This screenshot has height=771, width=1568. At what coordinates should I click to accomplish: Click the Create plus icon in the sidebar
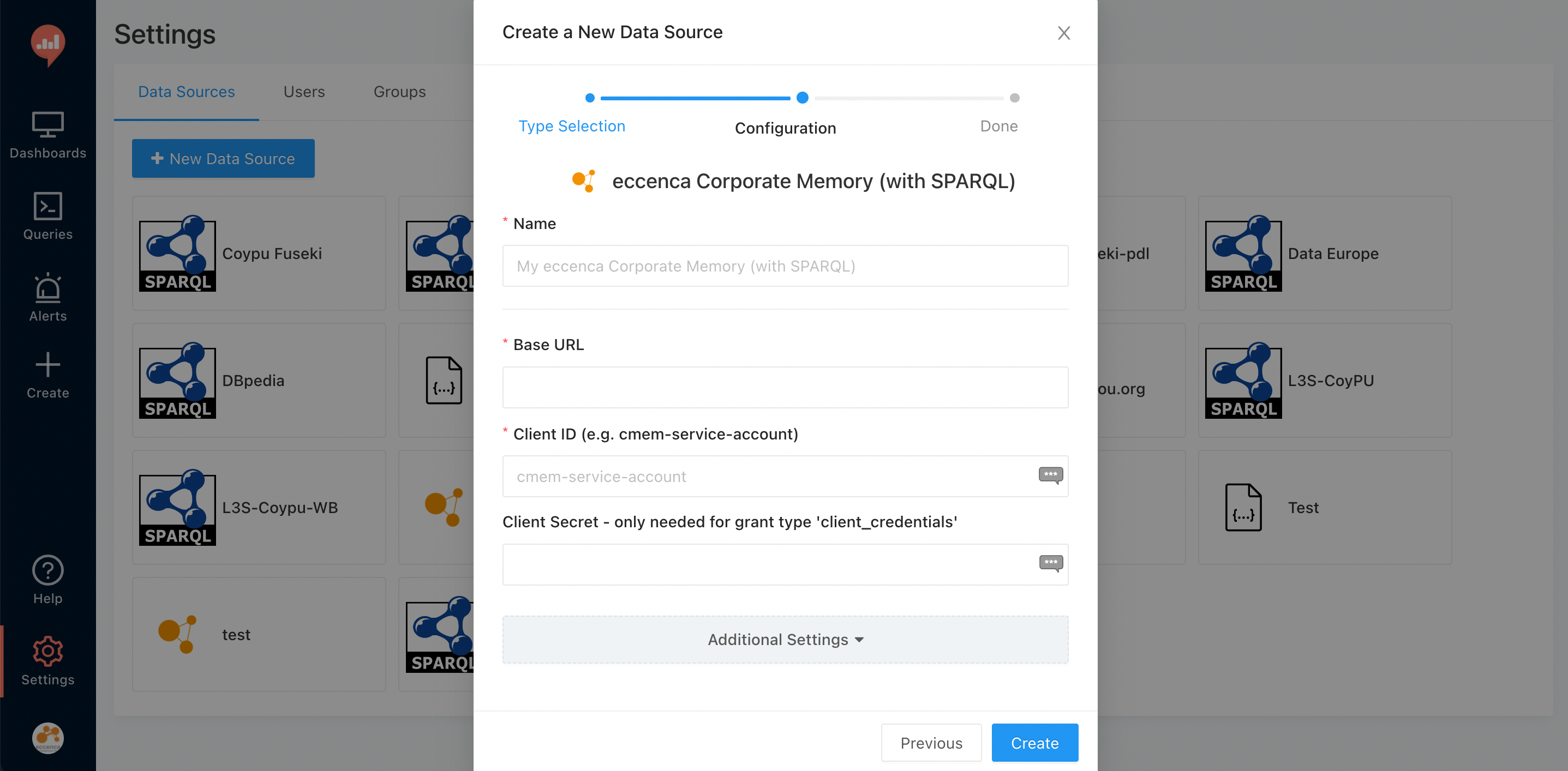pyautogui.click(x=47, y=364)
